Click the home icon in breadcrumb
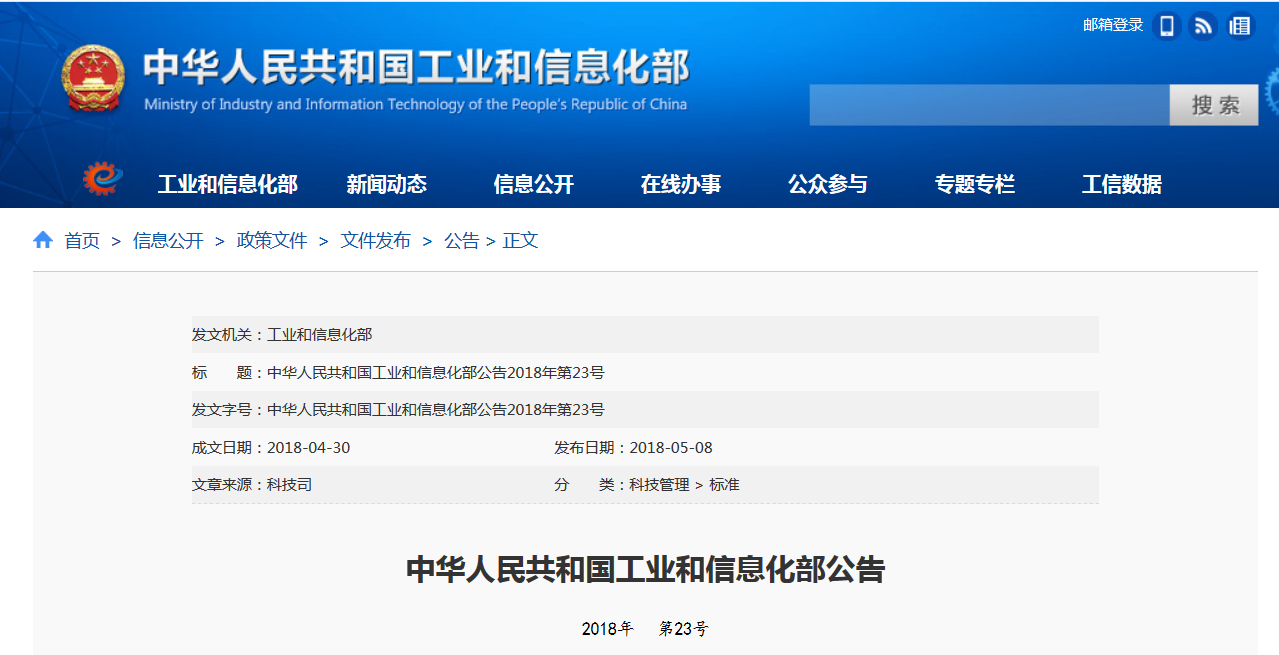This screenshot has height=655, width=1279. click(43, 240)
